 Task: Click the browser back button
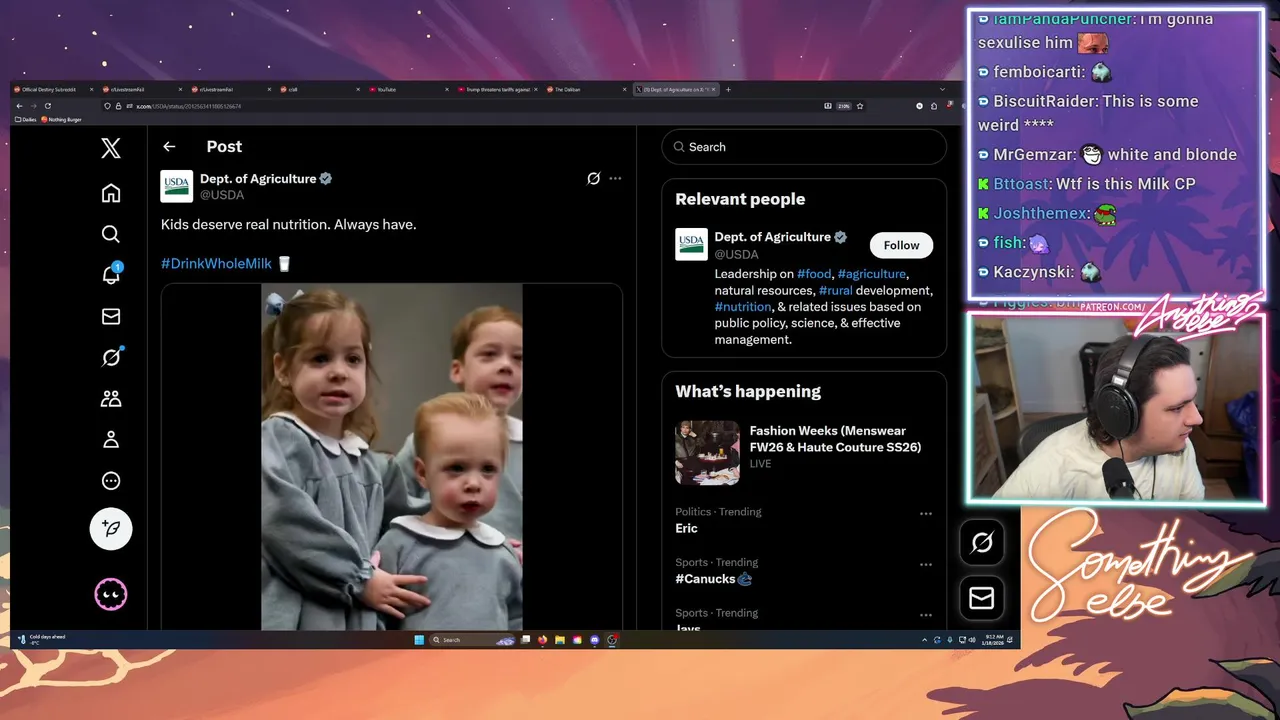tap(19, 106)
